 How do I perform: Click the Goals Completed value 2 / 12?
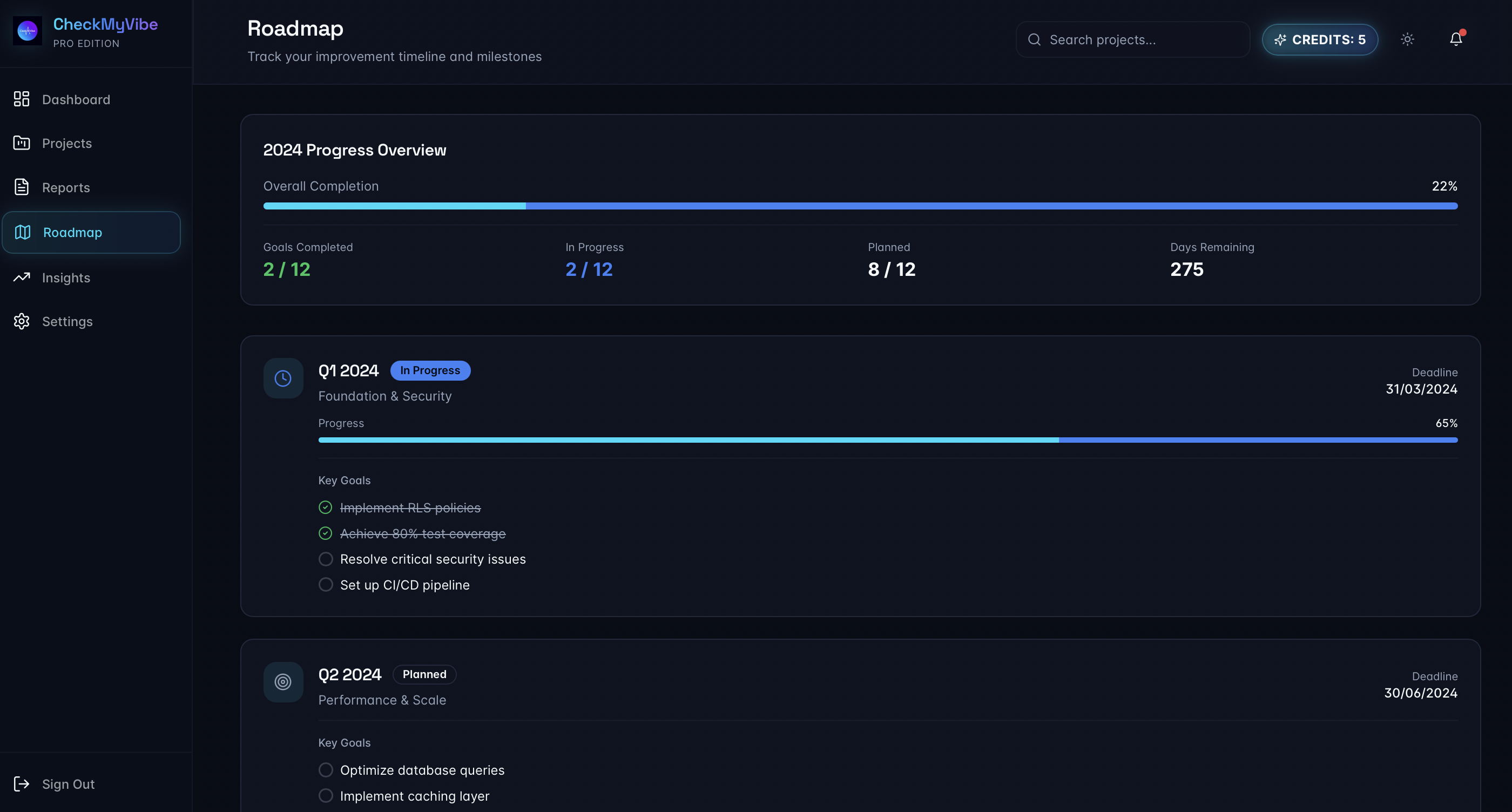(x=287, y=269)
